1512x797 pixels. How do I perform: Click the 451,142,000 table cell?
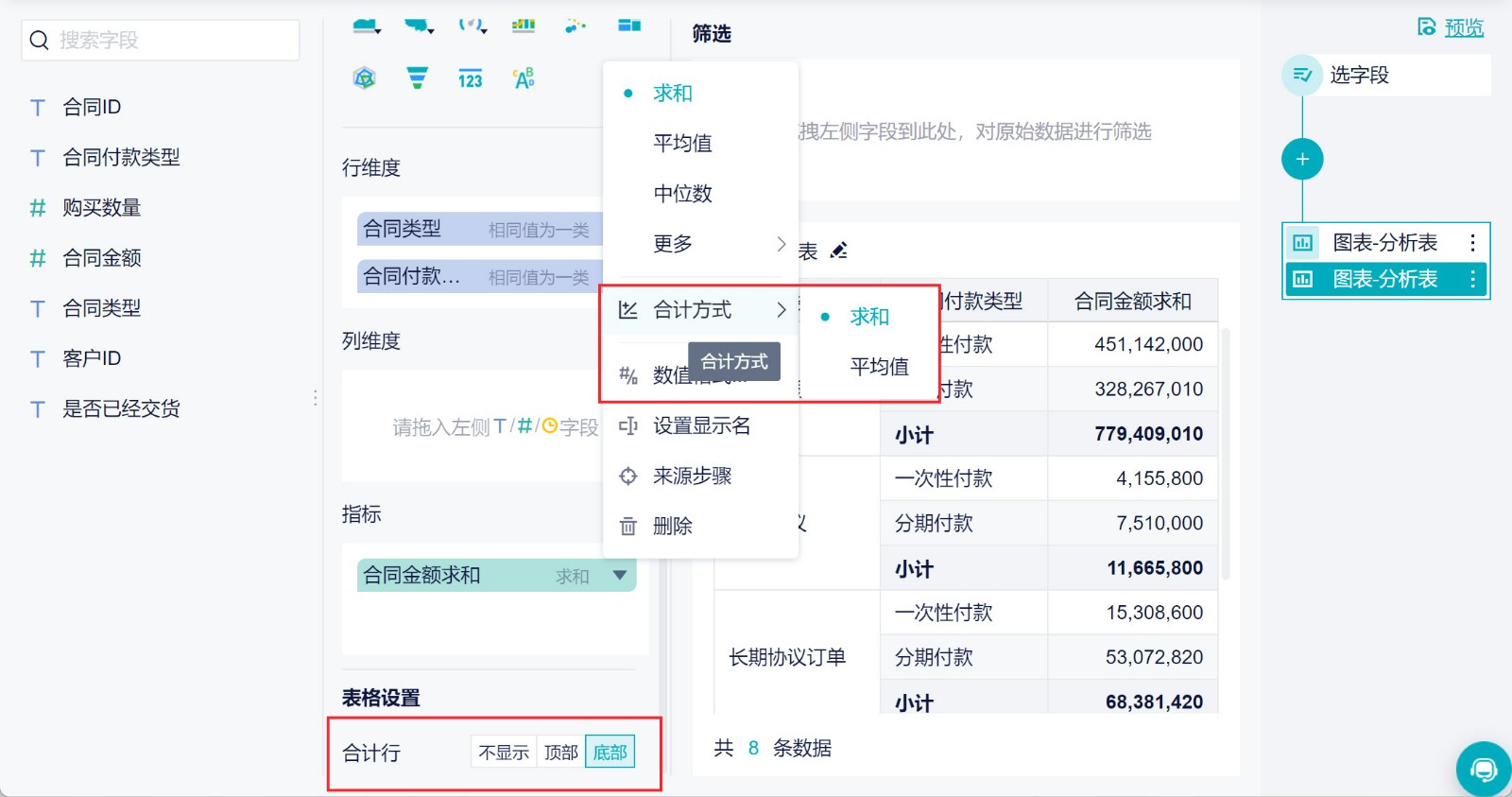tap(1133, 344)
